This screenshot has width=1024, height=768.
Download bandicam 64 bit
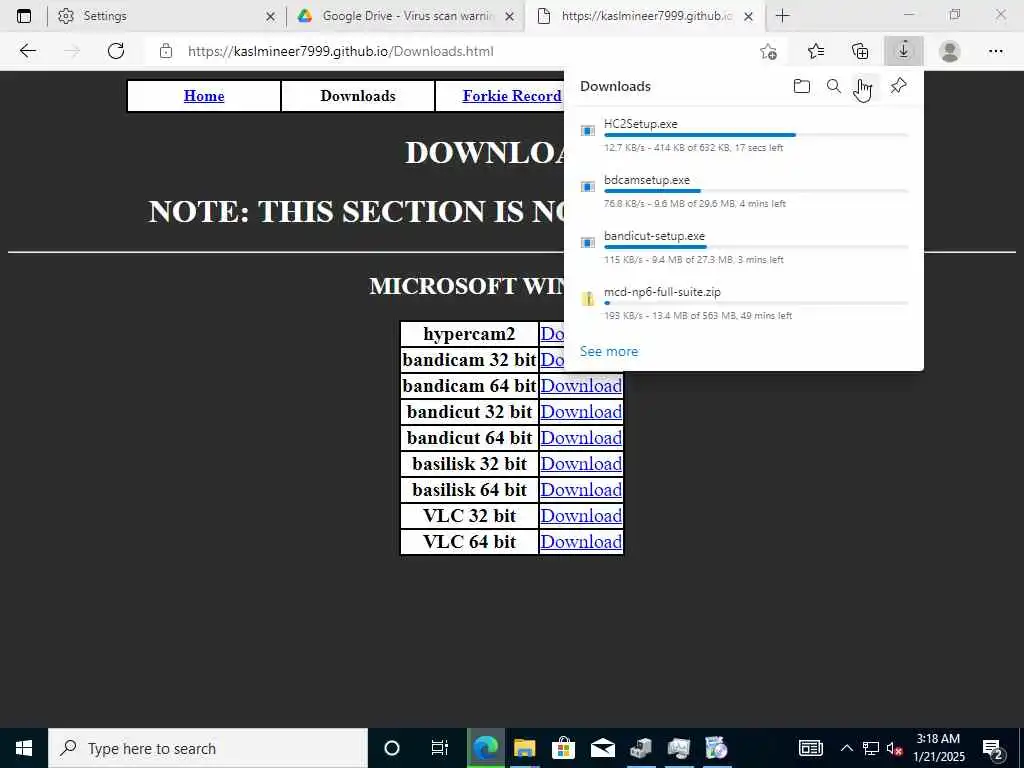pyautogui.click(x=581, y=386)
